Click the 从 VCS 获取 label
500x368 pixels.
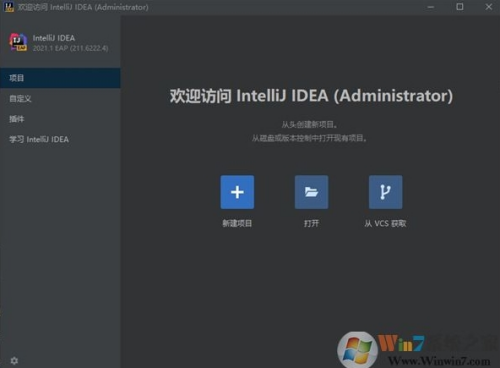point(385,223)
